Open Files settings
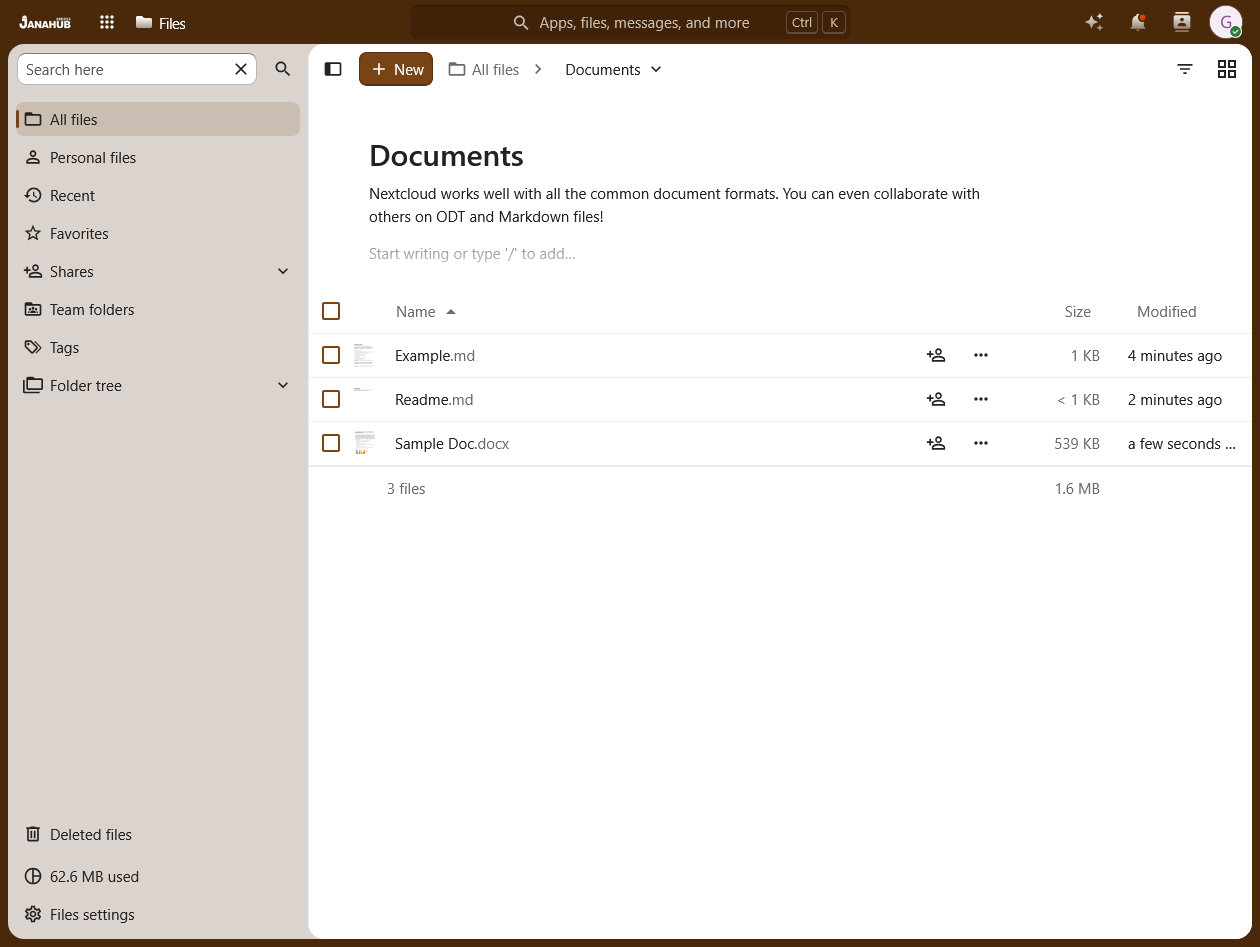This screenshot has width=1260, height=947. (158, 914)
